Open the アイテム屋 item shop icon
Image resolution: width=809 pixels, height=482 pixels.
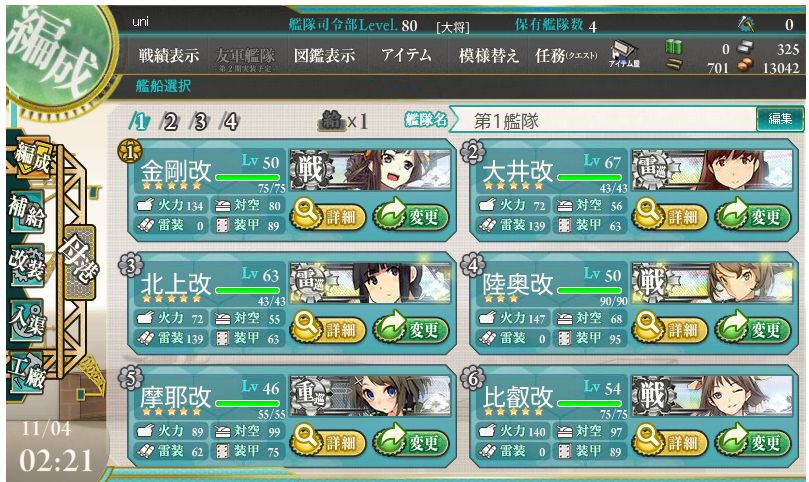(625, 55)
